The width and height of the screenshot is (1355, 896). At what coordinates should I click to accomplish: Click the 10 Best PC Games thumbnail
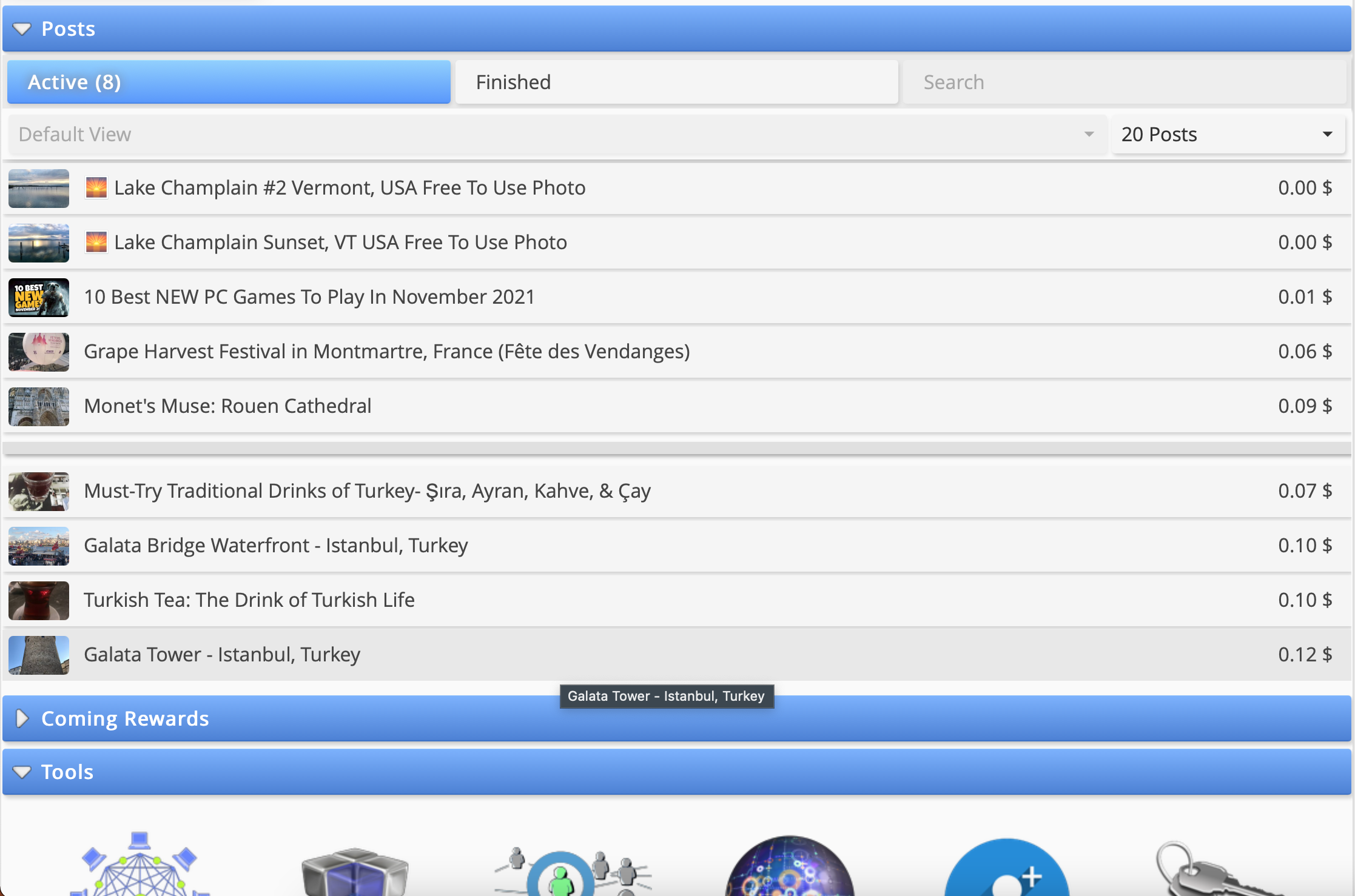(39, 297)
